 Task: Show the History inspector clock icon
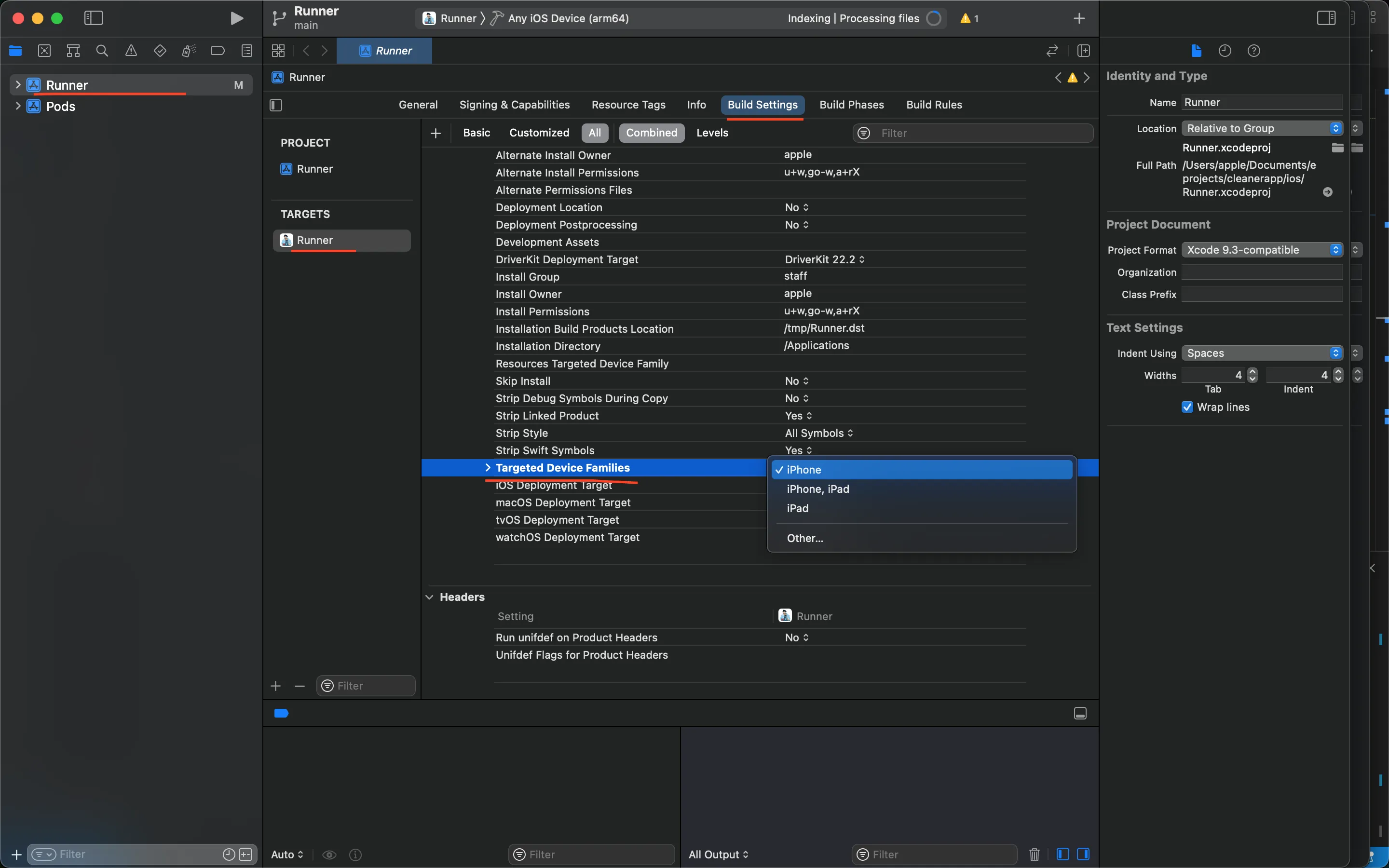point(1224,51)
